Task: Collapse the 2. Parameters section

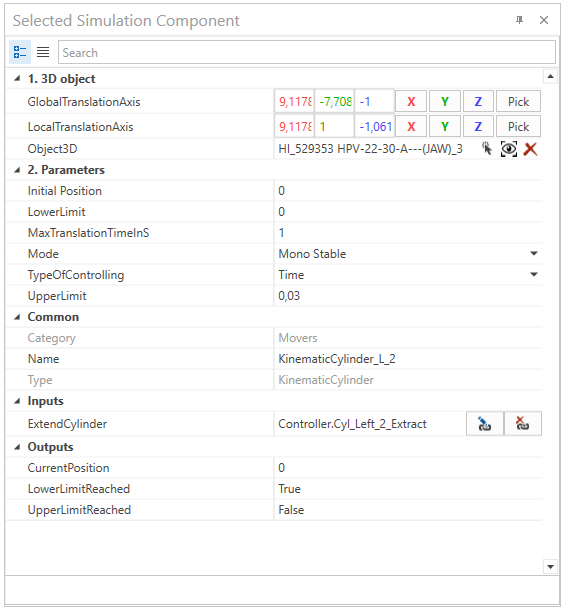Action: point(17,170)
